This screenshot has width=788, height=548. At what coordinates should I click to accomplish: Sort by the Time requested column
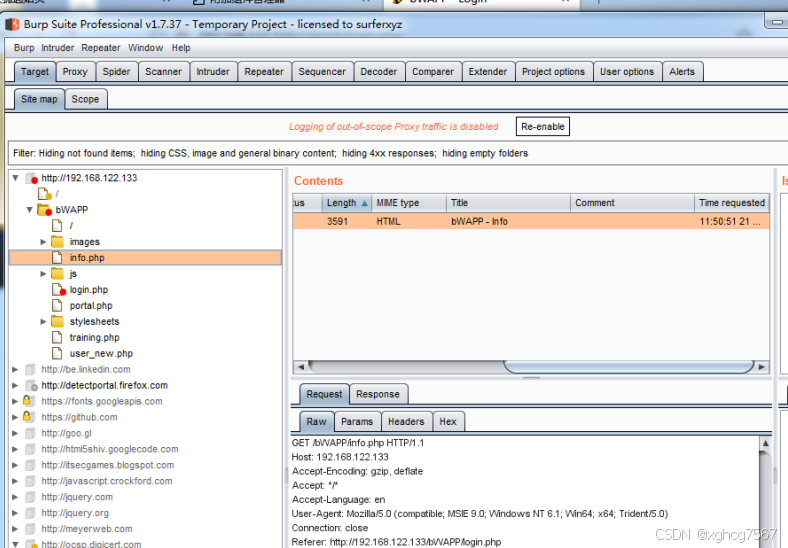pyautogui.click(x=731, y=203)
